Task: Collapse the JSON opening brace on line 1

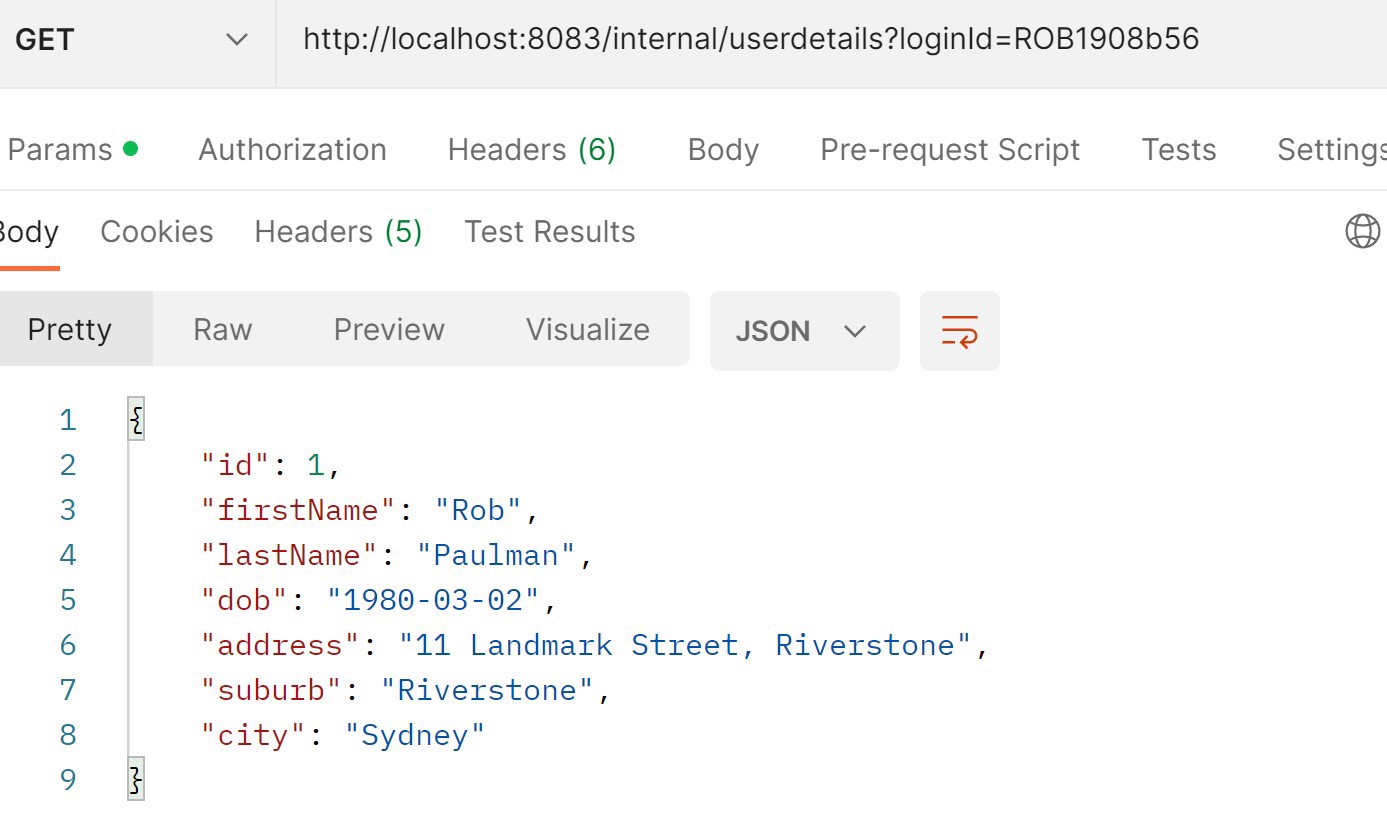Action: (x=137, y=419)
